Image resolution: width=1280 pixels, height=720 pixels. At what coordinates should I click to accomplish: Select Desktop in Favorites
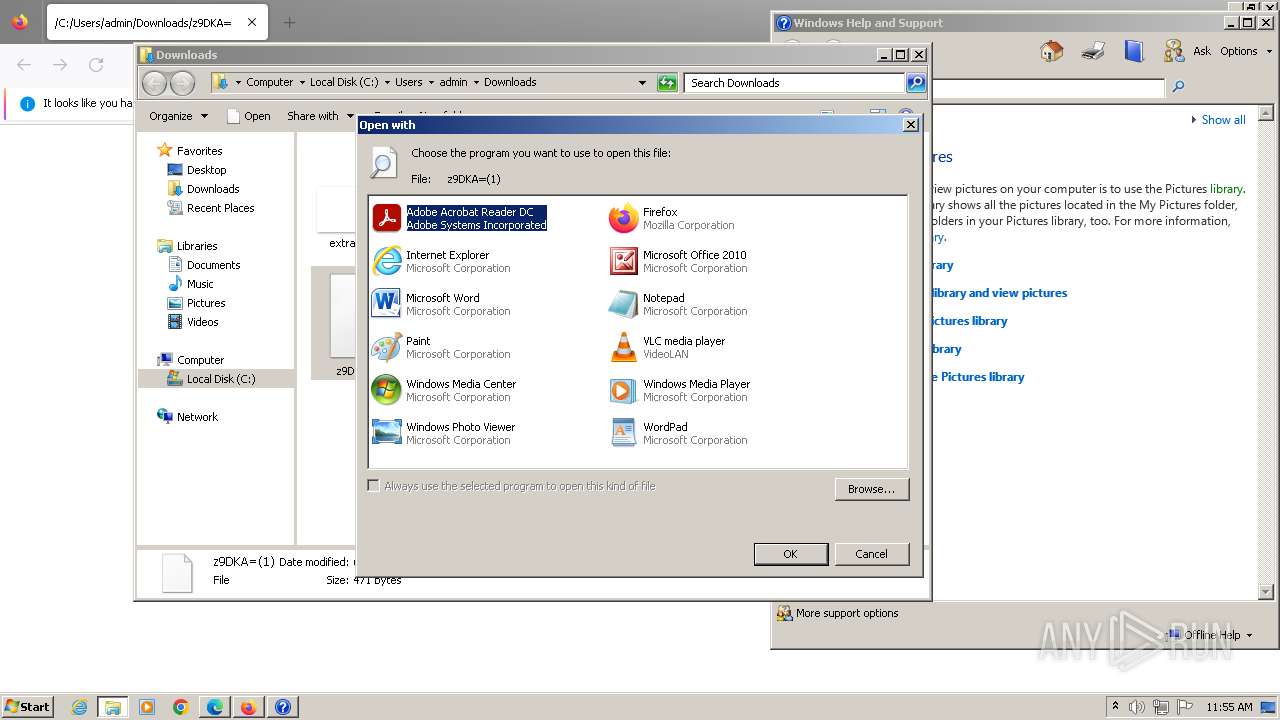(x=206, y=170)
